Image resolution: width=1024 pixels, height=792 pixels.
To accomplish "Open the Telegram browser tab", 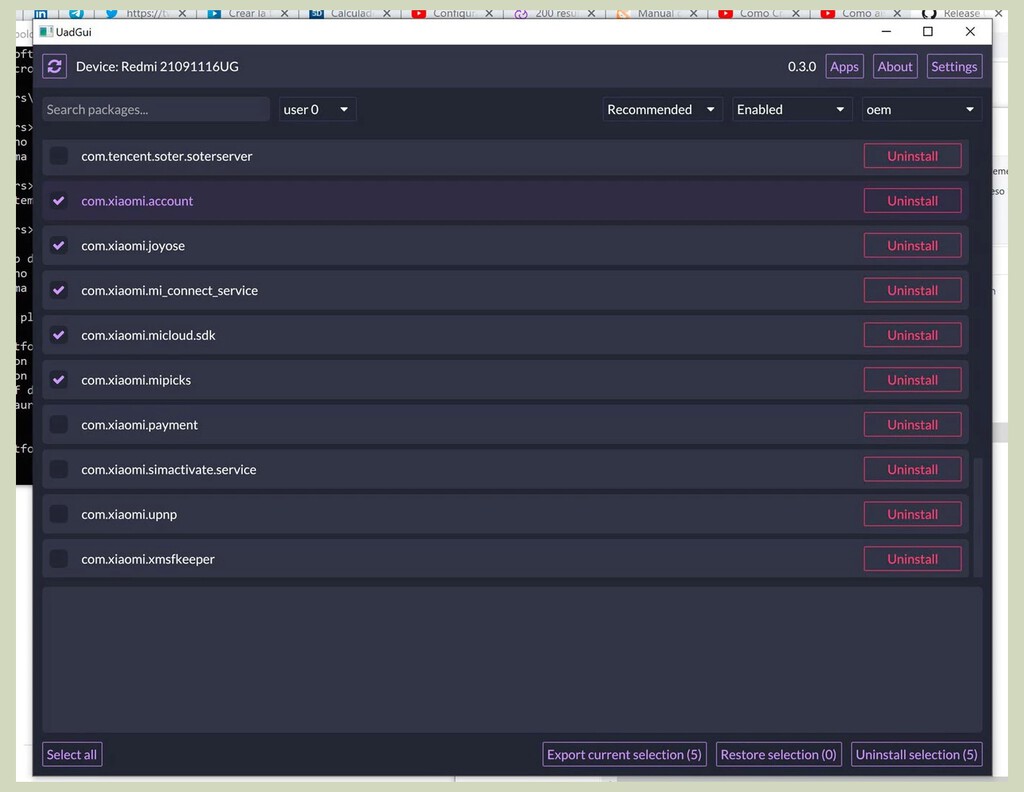I will pyautogui.click(x=76, y=13).
